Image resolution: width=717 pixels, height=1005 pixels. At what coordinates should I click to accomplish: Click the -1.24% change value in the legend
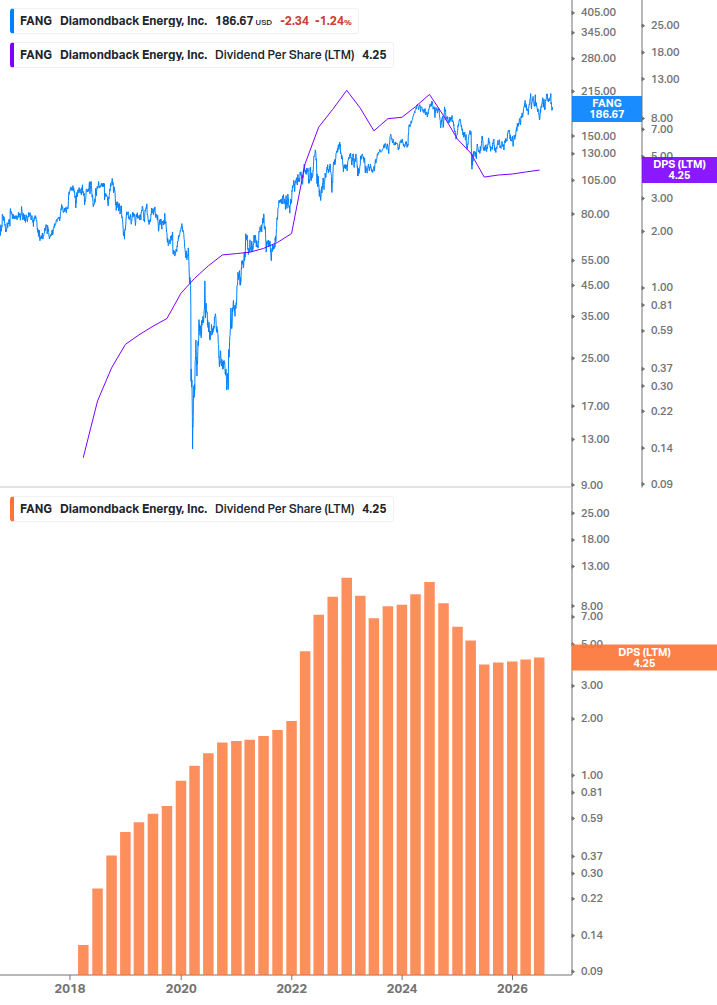[x=333, y=21]
